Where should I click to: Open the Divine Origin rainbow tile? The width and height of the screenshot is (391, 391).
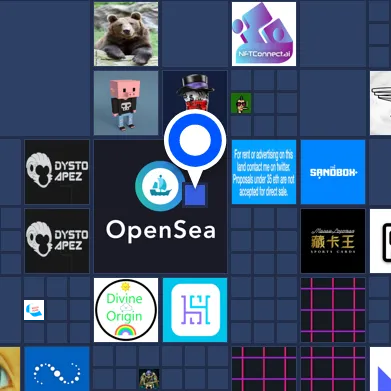coord(126,310)
